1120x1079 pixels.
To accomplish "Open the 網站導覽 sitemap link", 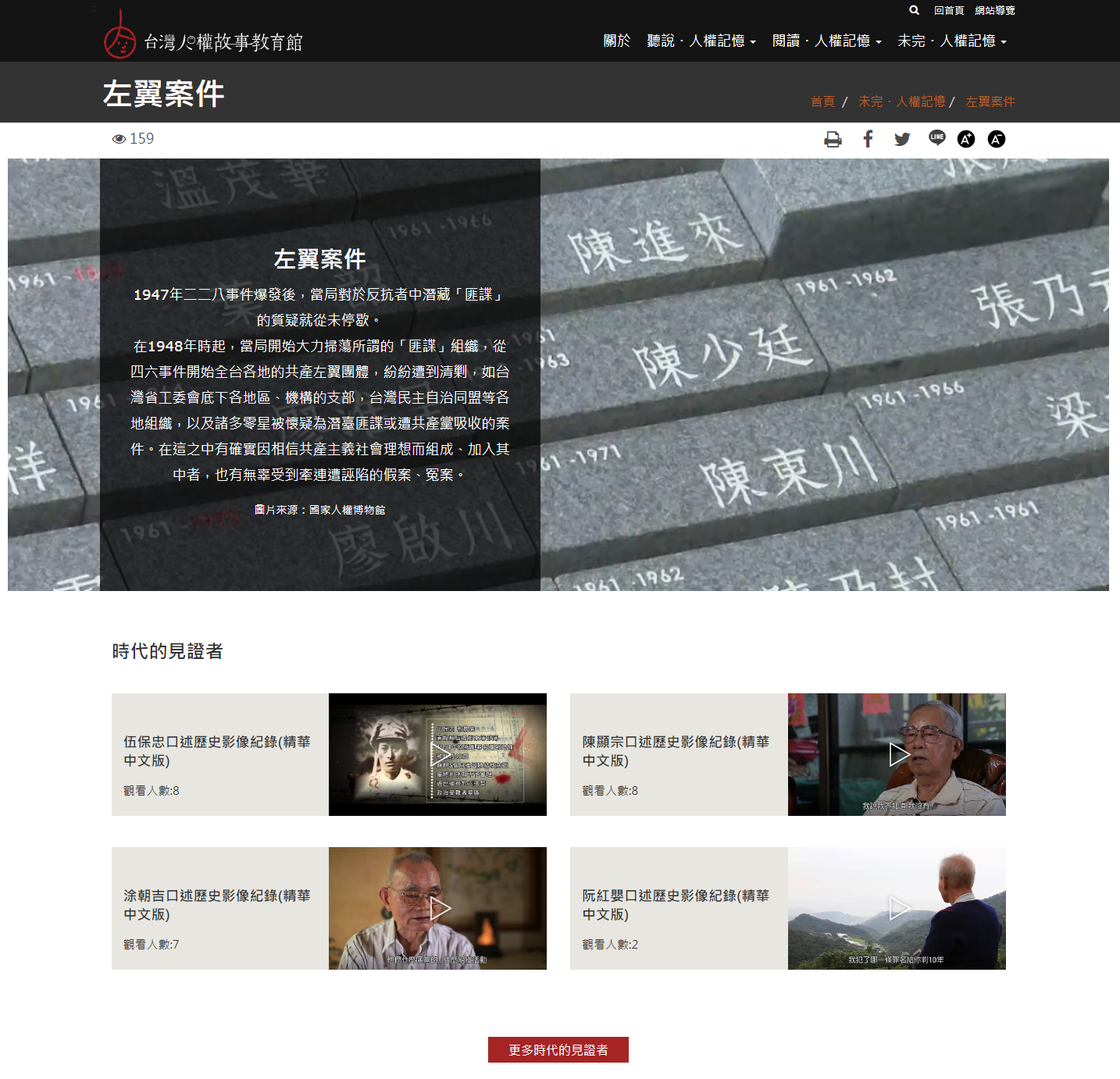I will [x=995, y=11].
